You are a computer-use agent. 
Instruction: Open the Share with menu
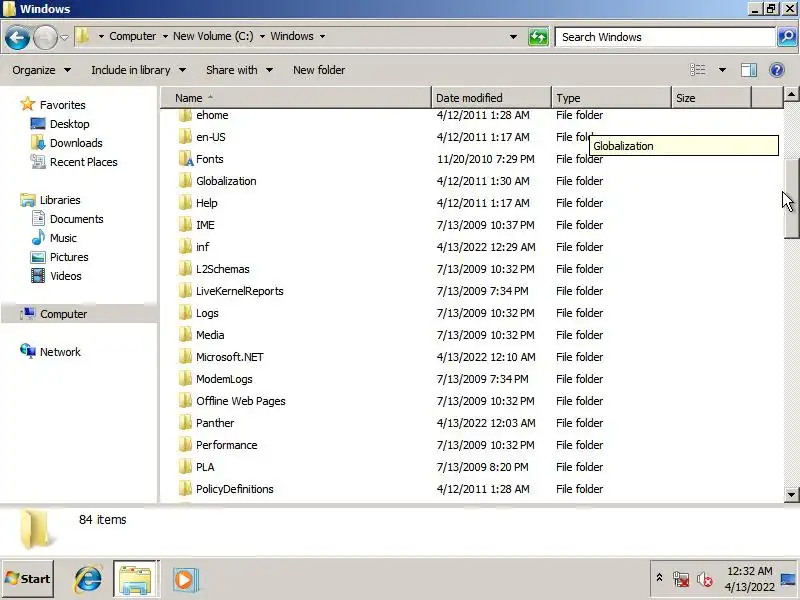pyautogui.click(x=239, y=70)
